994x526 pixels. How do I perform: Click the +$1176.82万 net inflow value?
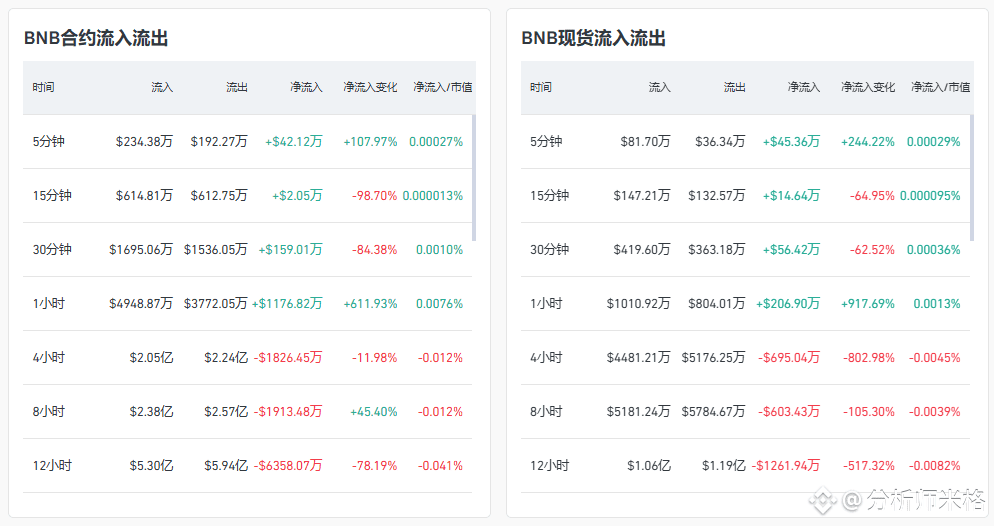pyautogui.click(x=287, y=304)
